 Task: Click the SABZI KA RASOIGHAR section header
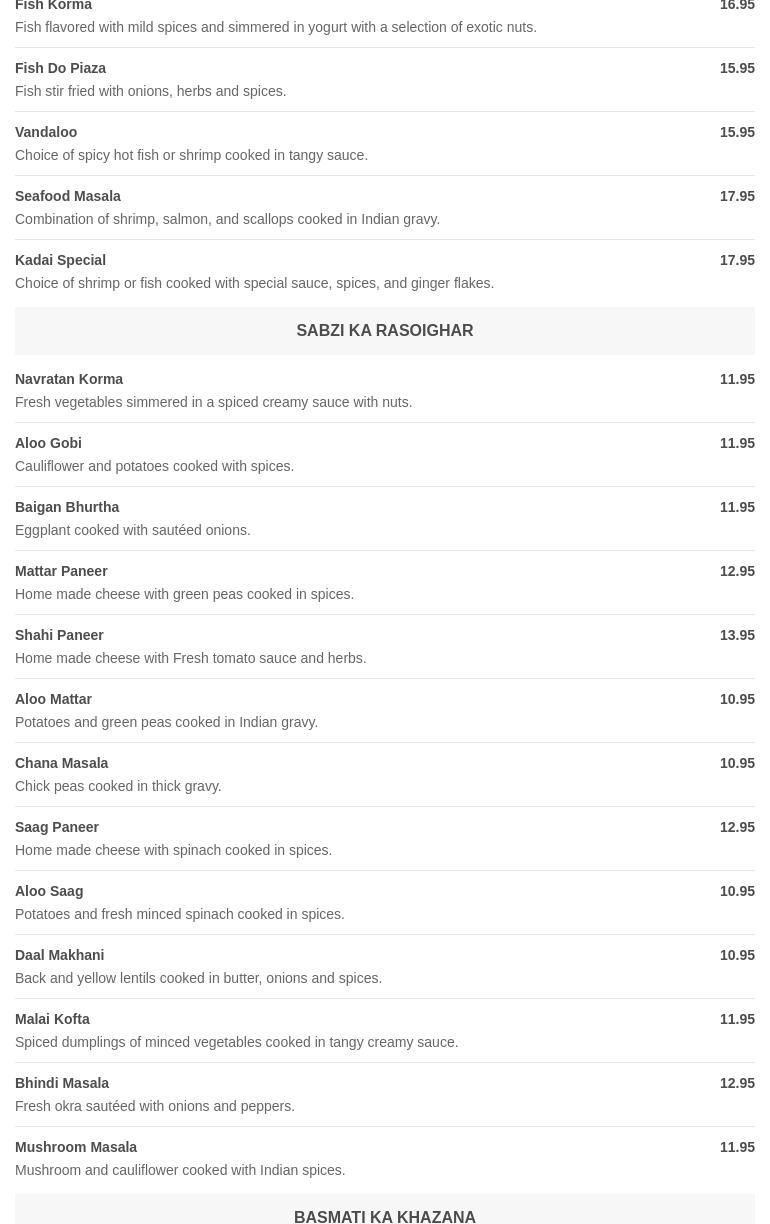click(x=384, y=330)
